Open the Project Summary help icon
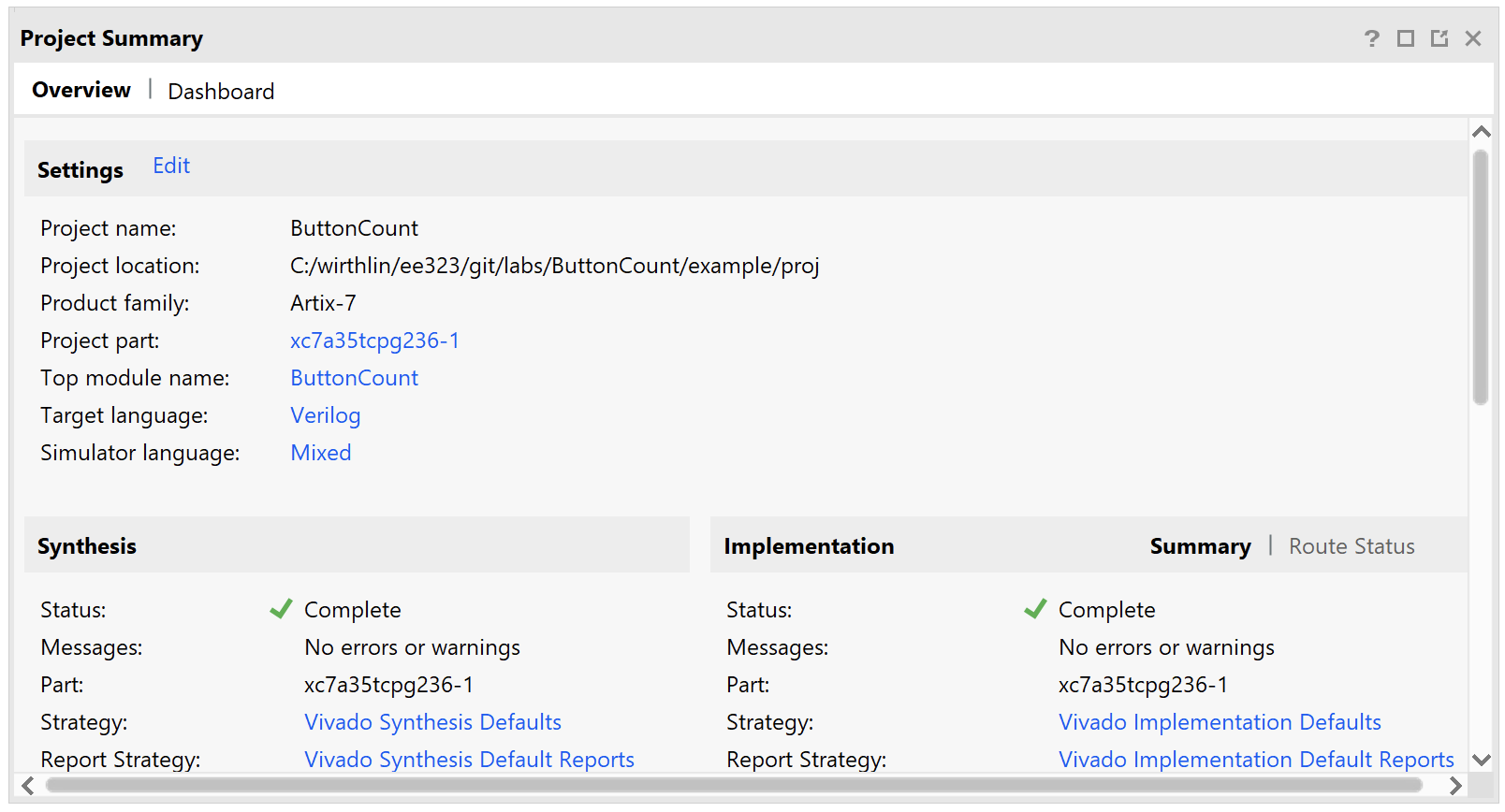1505x812 pixels. coord(1371,38)
